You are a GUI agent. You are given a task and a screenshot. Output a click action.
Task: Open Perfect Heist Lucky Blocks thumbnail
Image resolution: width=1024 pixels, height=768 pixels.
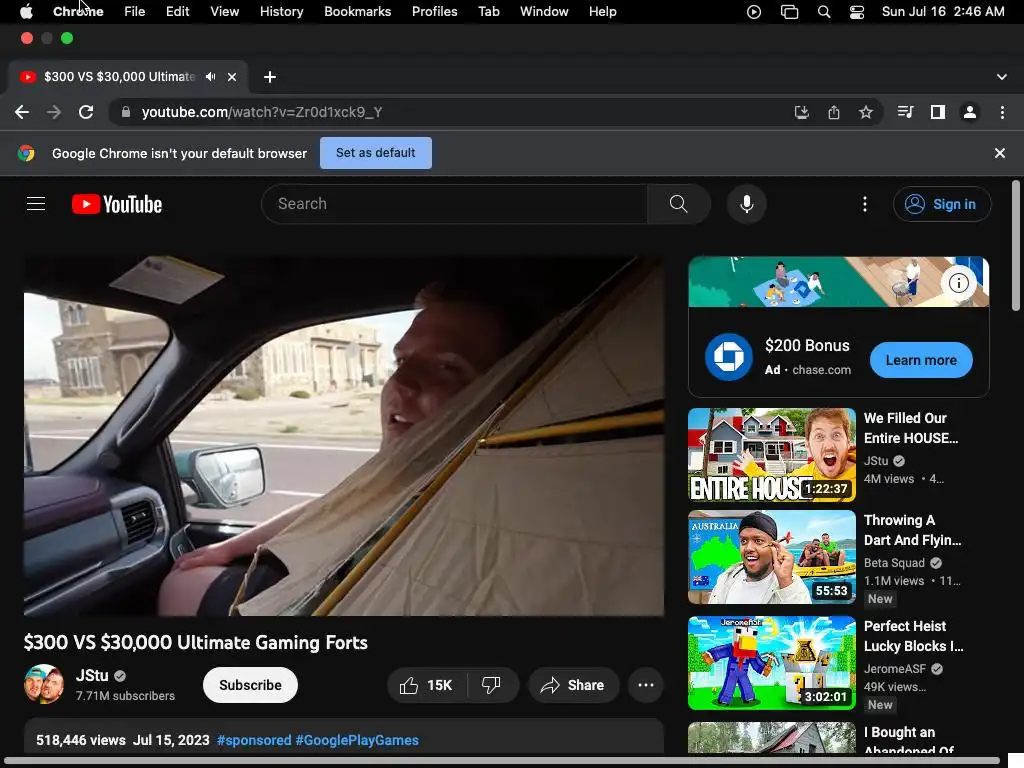(x=772, y=663)
